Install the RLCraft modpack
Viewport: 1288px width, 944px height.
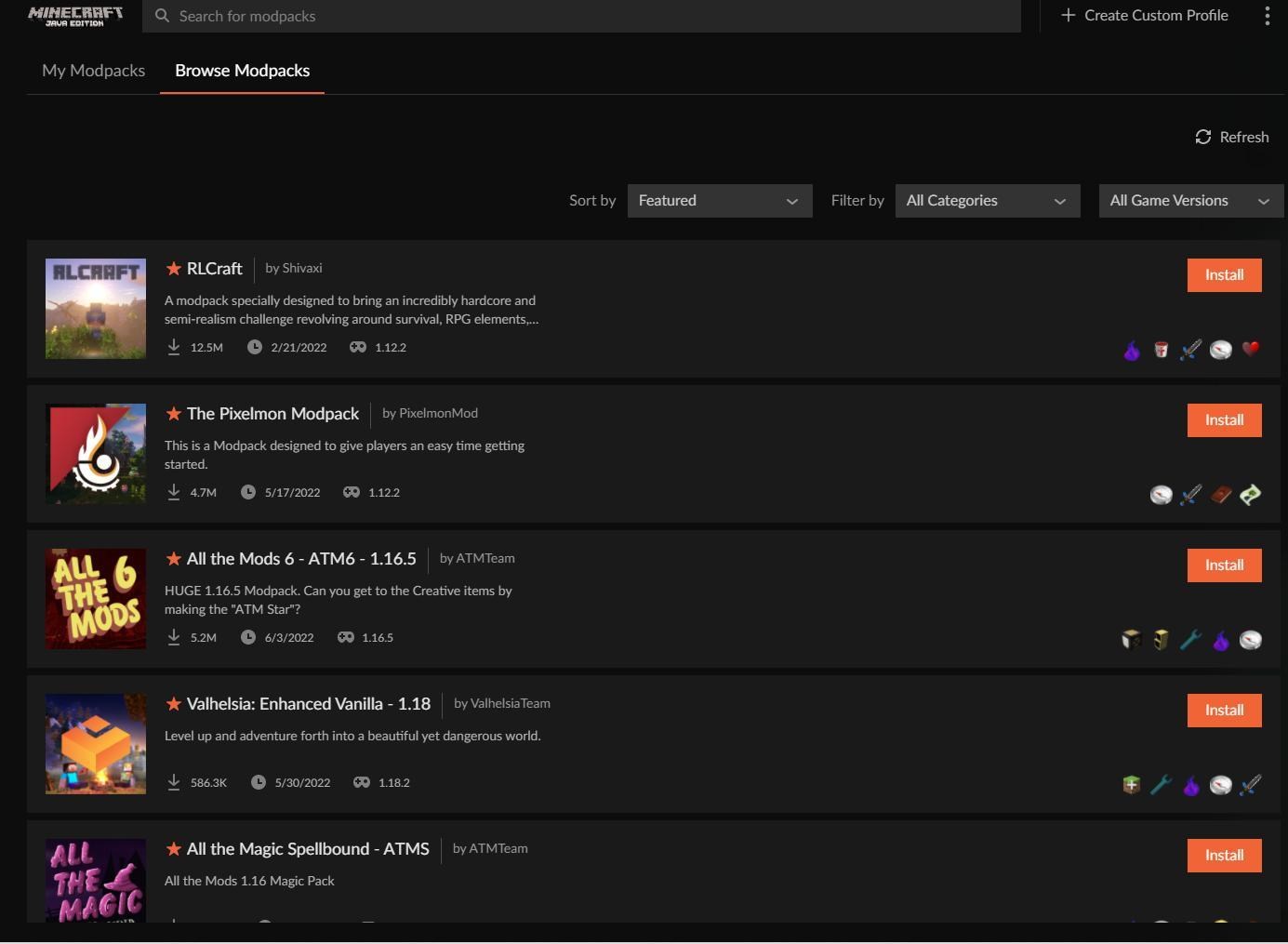point(1224,275)
